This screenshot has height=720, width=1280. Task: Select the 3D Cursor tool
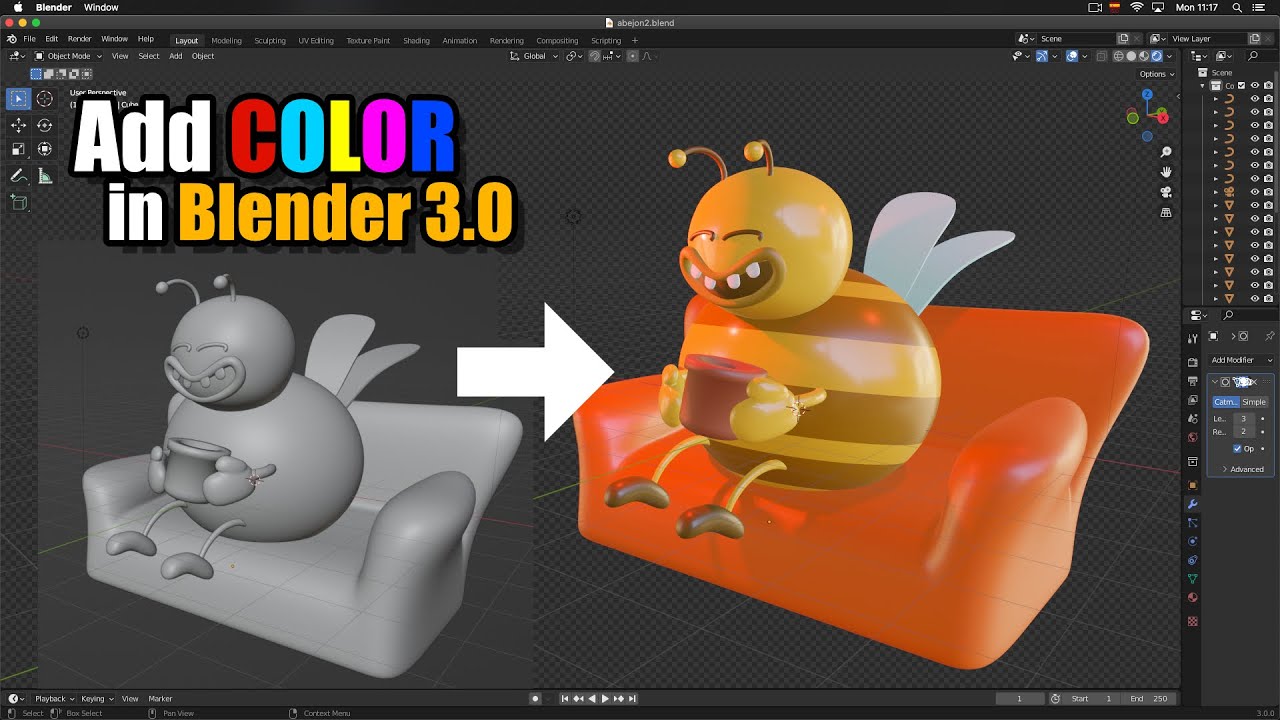click(x=45, y=99)
